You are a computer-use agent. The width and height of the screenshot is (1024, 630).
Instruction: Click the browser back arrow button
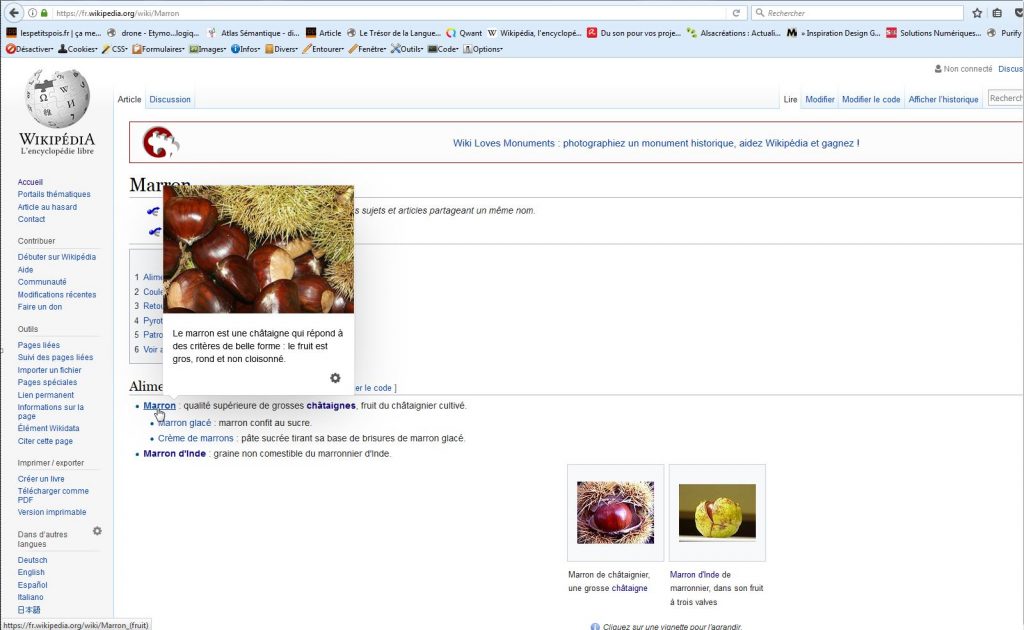(x=12, y=13)
